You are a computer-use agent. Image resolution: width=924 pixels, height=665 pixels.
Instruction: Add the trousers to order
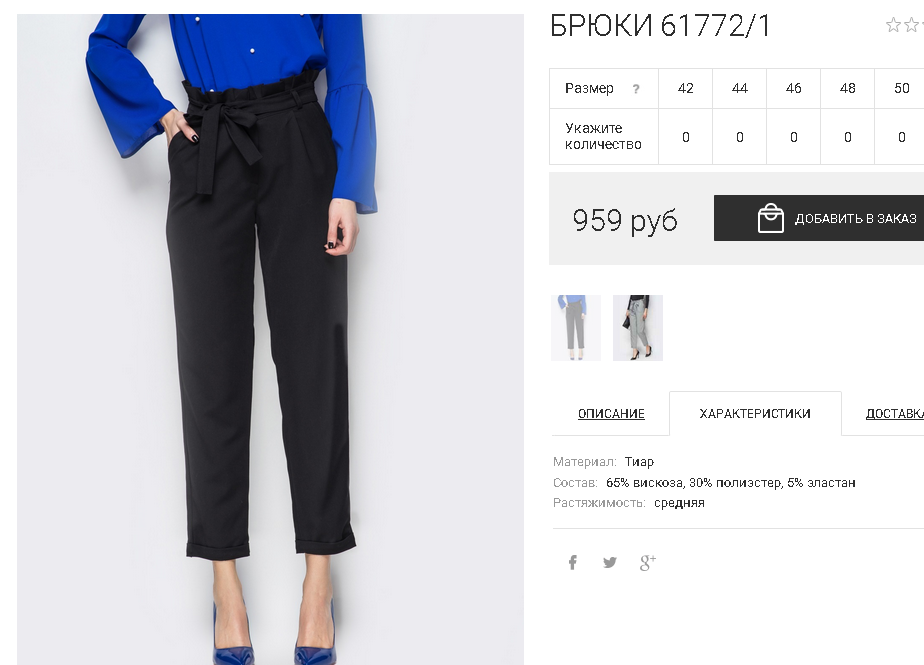click(x=819, y=218)
